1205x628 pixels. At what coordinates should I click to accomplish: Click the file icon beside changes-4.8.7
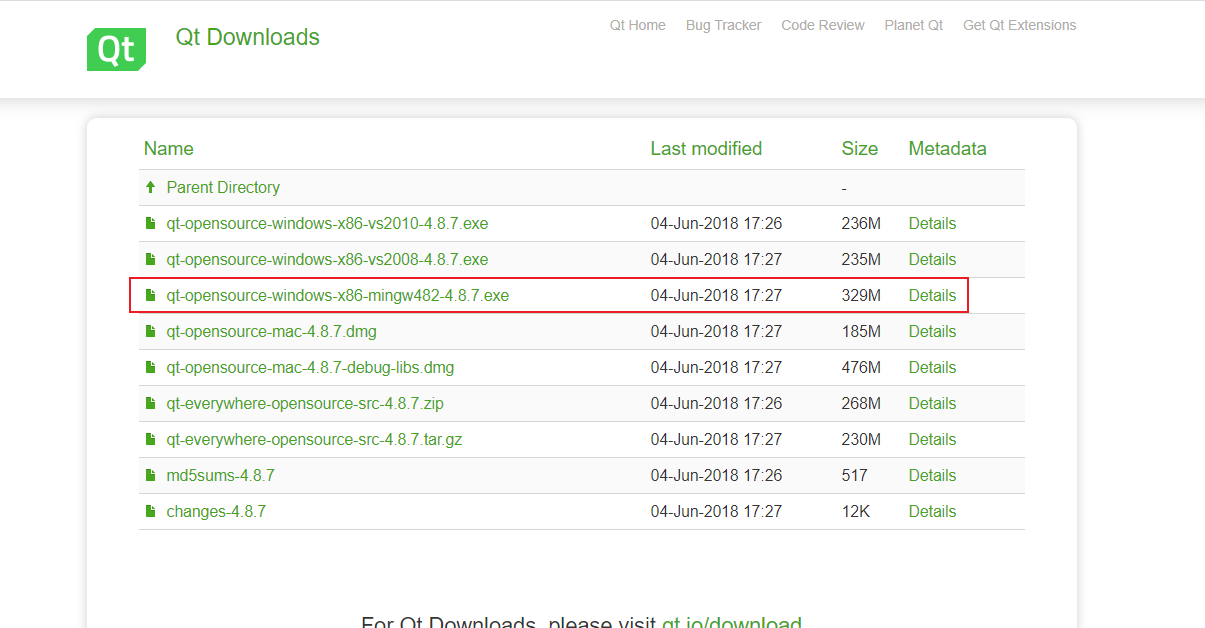click(x=150, y=511)
